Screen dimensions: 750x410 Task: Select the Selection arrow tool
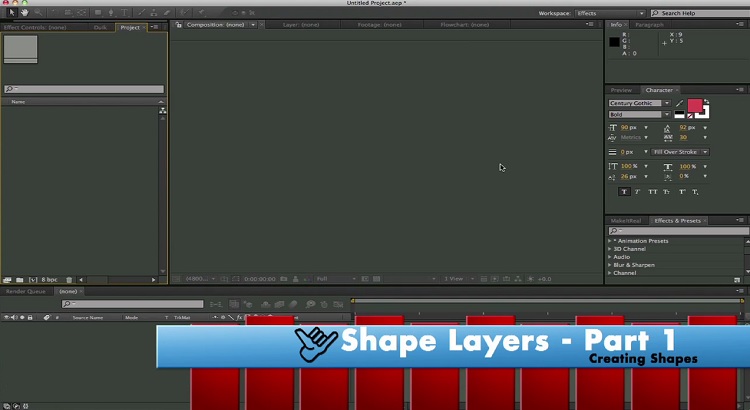tap(12, 12)
